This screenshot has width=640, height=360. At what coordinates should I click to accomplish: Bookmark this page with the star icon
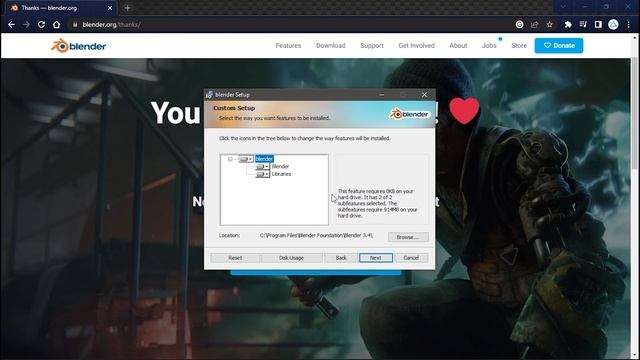click(x=549, y=24)
